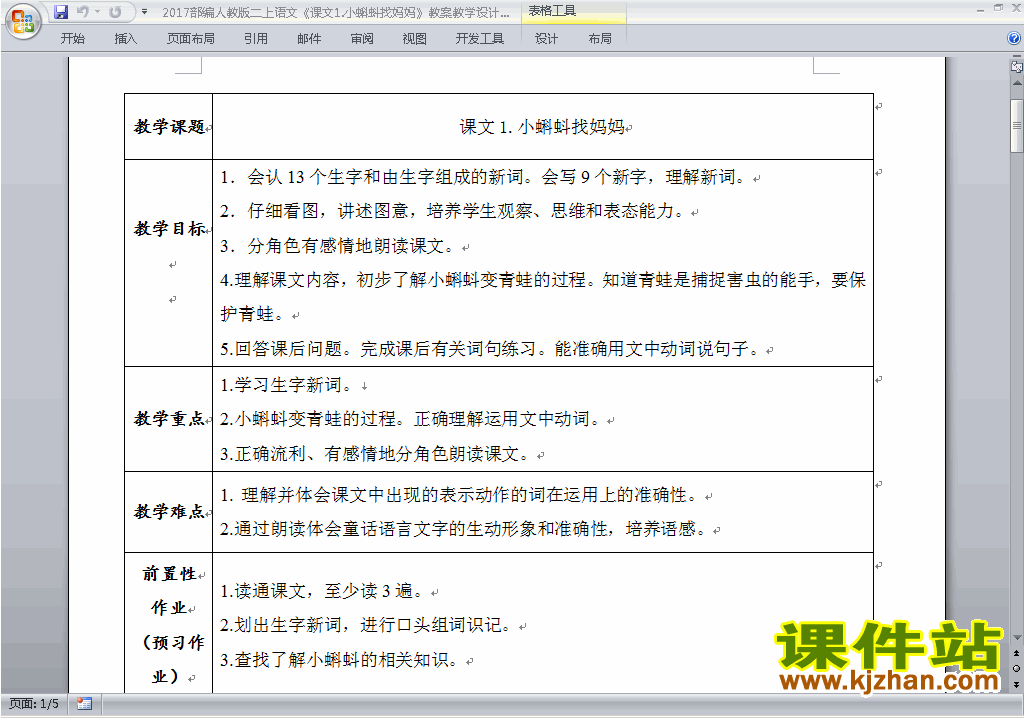Viewport: 1024px width, 718px height.
Task: Click the split-window handle above the ruler button
Action: (x=1016, y=57)
